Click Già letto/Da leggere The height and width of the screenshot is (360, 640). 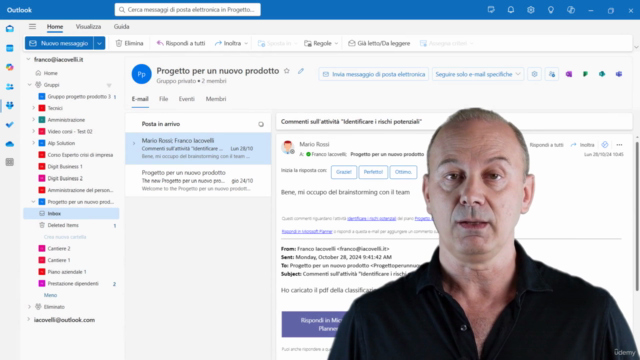pyautogui.click(x=379, y=43)
